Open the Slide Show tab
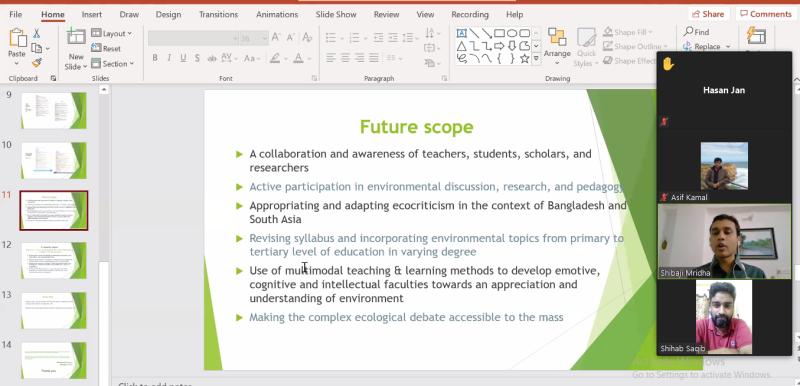800x386 pixels. pyautogui.click(x=336, y=14)
